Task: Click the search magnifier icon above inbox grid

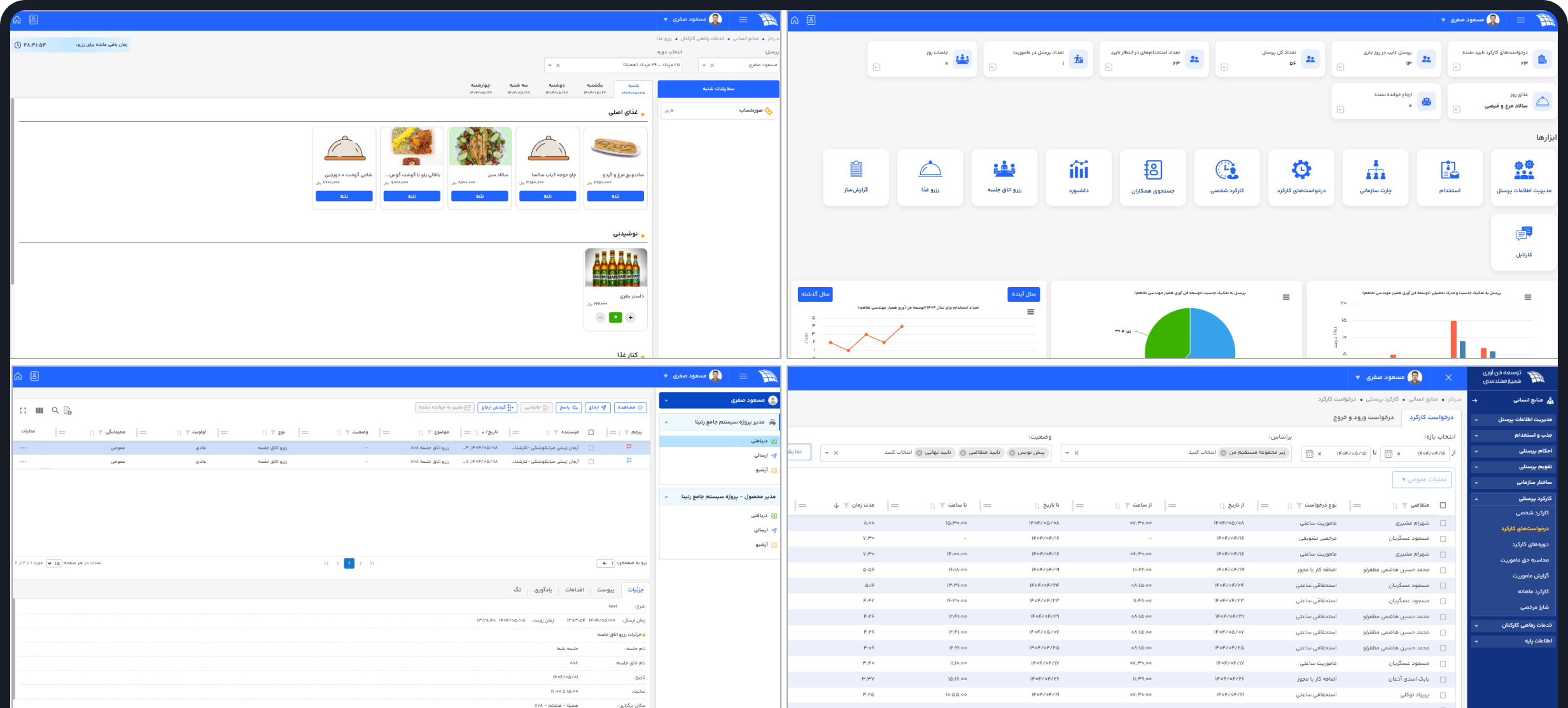Action: click(55, 411)
